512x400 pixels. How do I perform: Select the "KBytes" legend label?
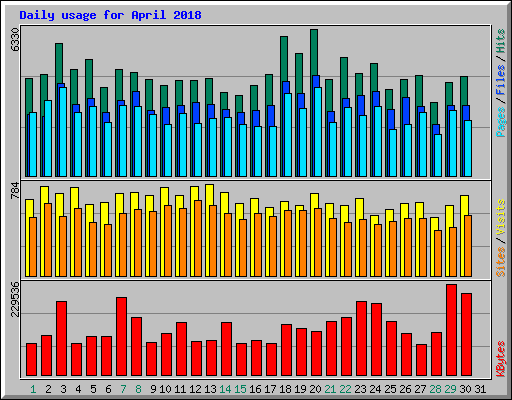click(501, 359)
